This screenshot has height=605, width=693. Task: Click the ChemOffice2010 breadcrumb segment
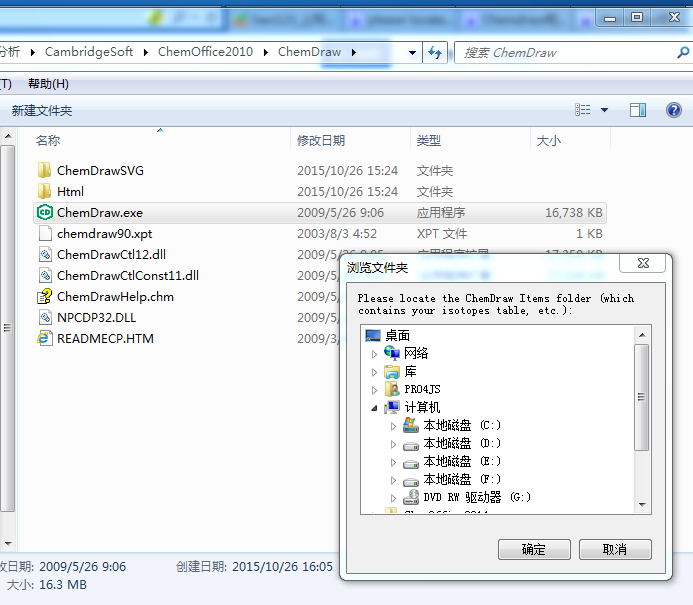tap(205, 52)
